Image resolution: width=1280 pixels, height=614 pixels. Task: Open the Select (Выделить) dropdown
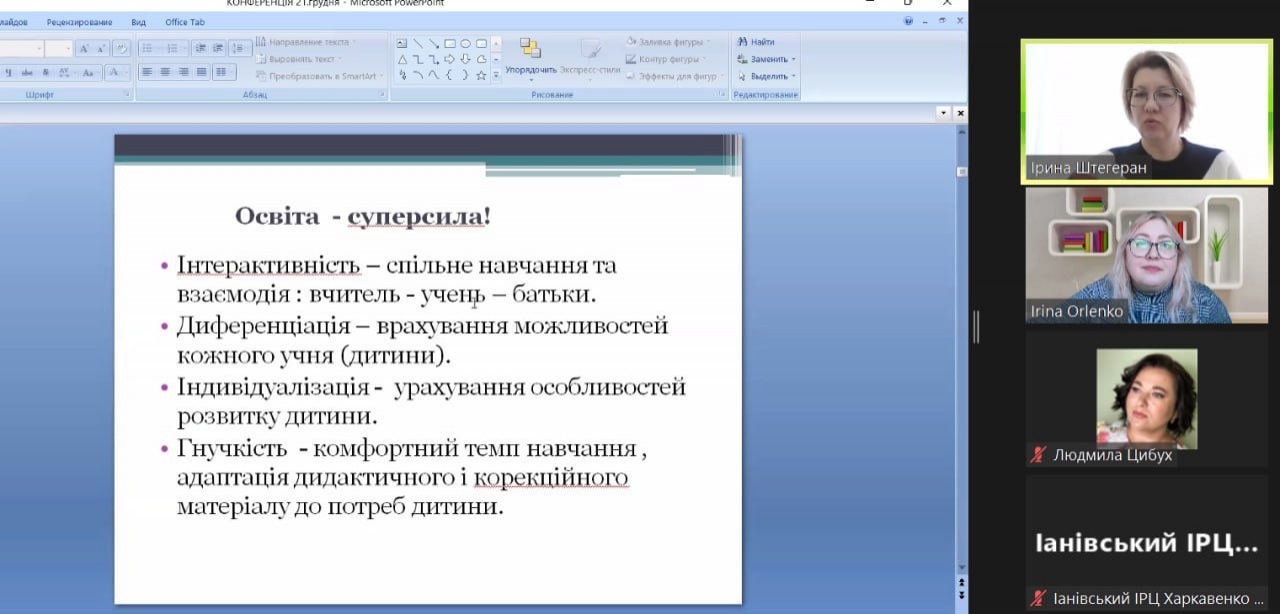point(768,76)
